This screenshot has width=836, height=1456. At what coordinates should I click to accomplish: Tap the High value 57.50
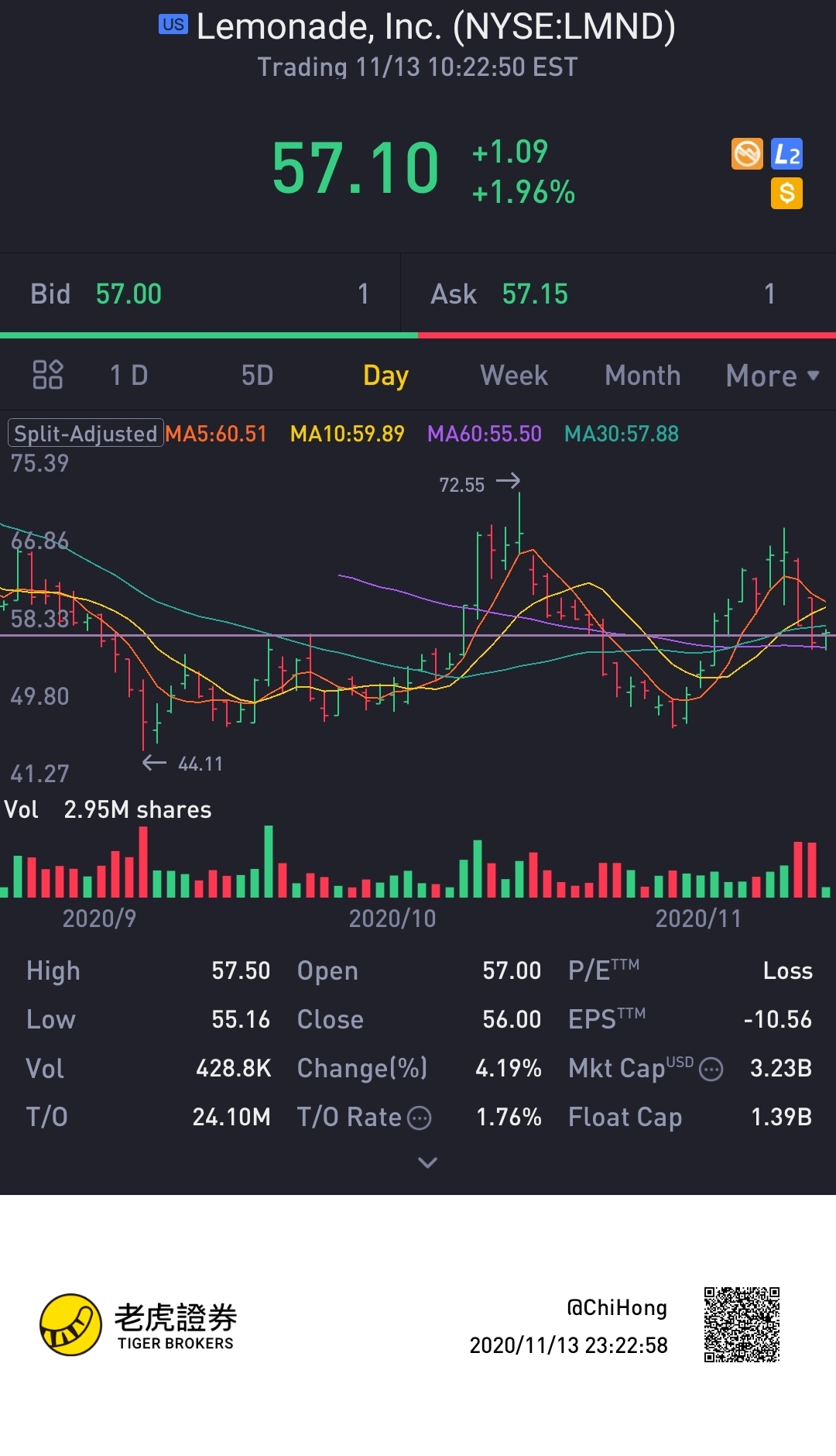click(241, 971)
